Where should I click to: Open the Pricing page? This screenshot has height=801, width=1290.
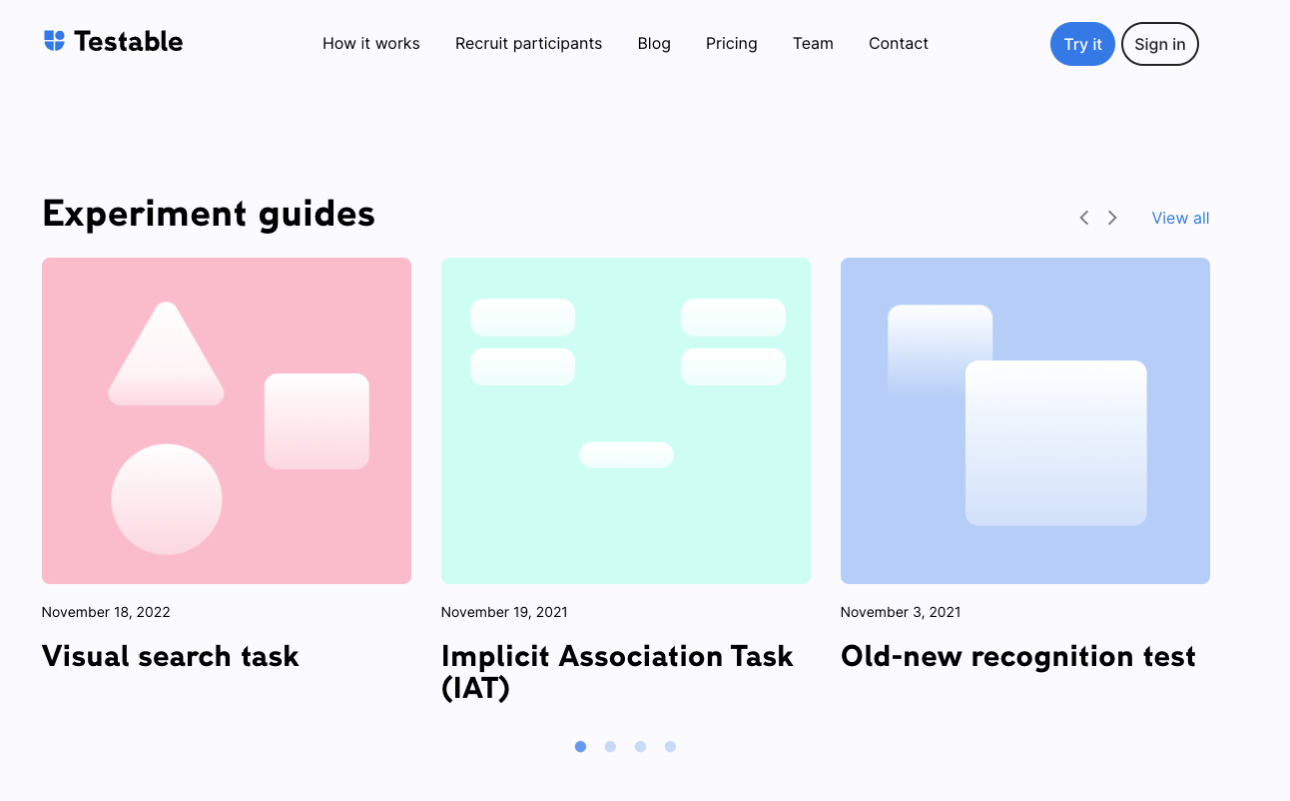pos(731,43)
